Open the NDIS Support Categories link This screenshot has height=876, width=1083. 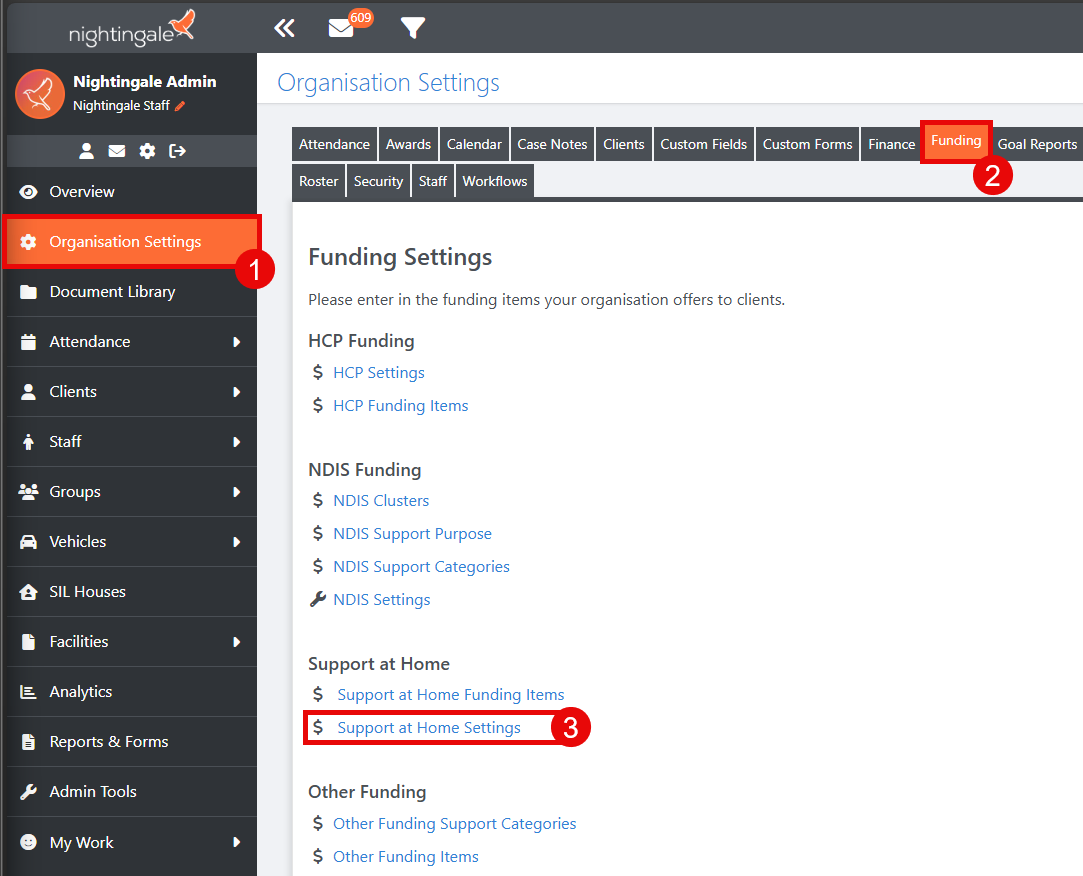pos(421,566)
